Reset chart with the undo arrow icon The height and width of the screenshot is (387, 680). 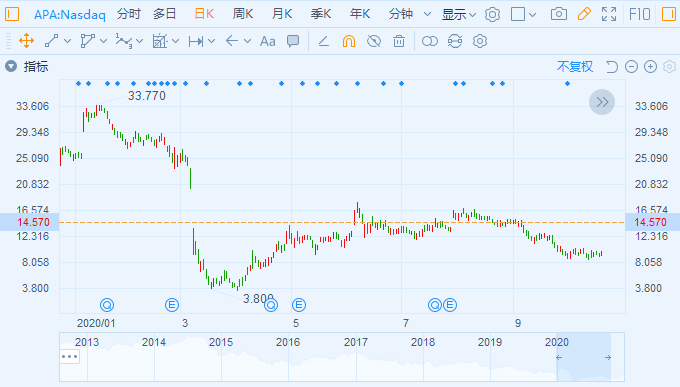(x=612, y=66)
